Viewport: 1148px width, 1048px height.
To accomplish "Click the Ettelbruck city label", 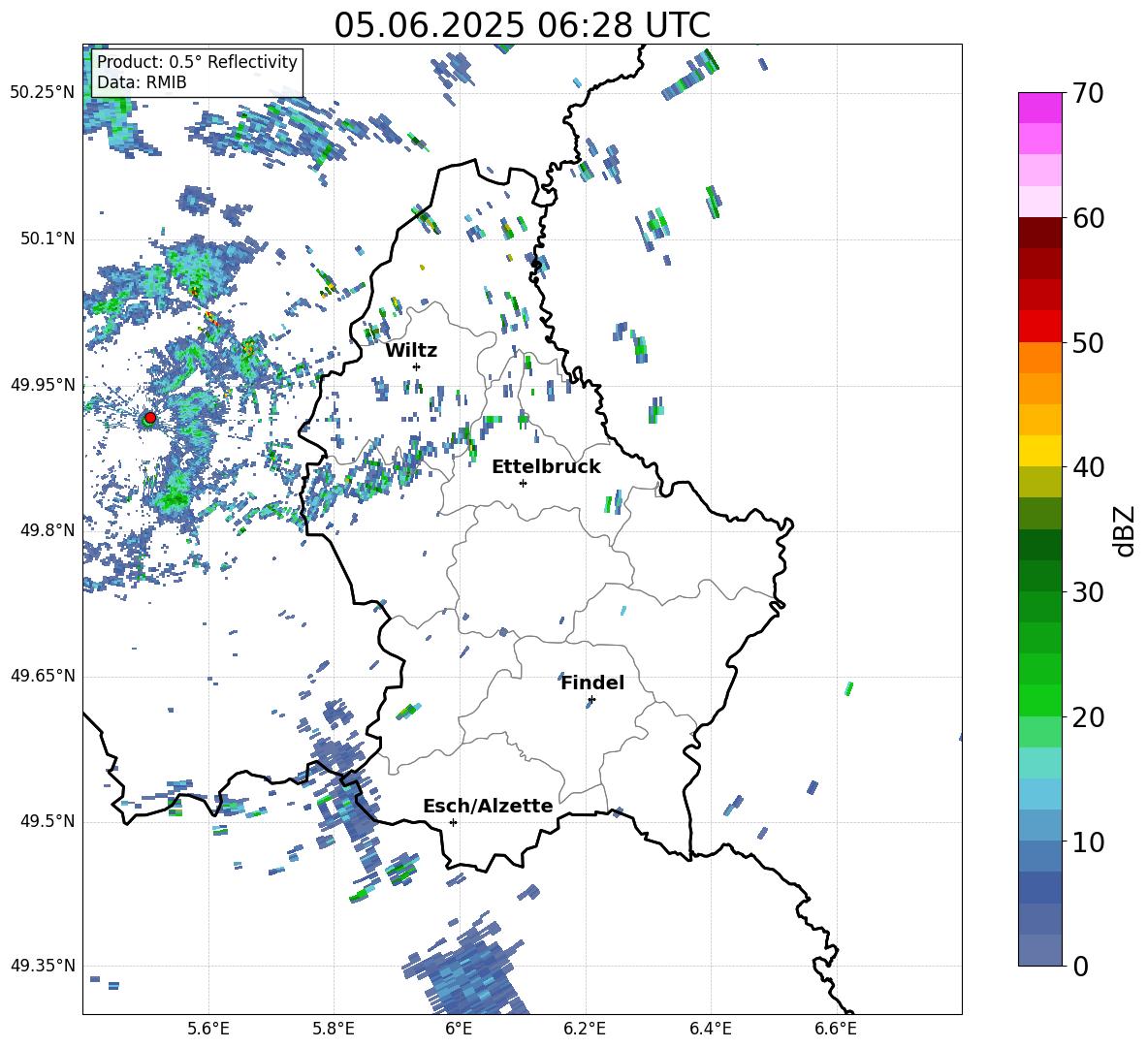I will point(546,467).
